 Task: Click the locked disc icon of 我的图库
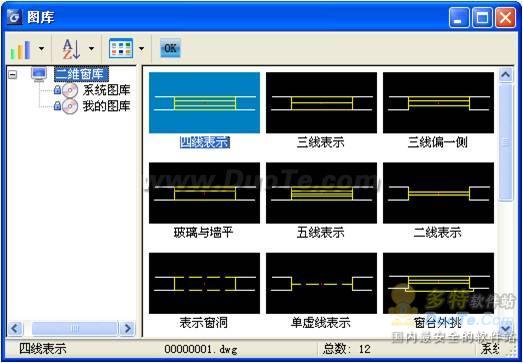[66, 106]
